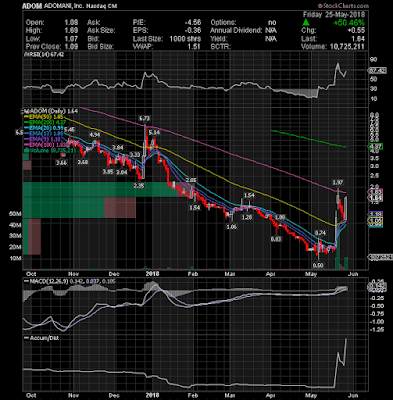Click the 1.97 recent high label
The width and height of the screenshot is (393, 400).
(x=337, y=182)
